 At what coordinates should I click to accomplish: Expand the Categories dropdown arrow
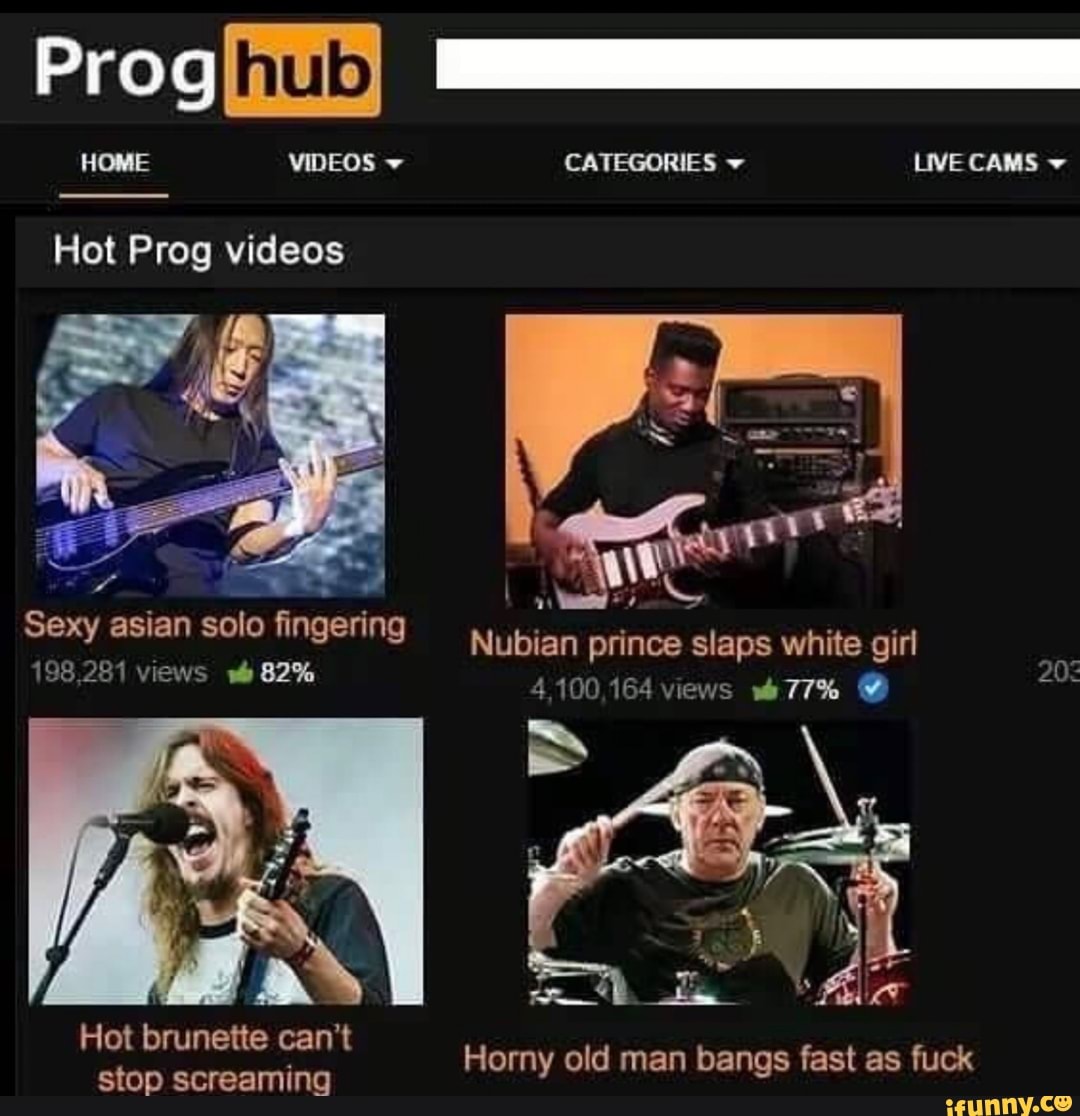point(734,164)
